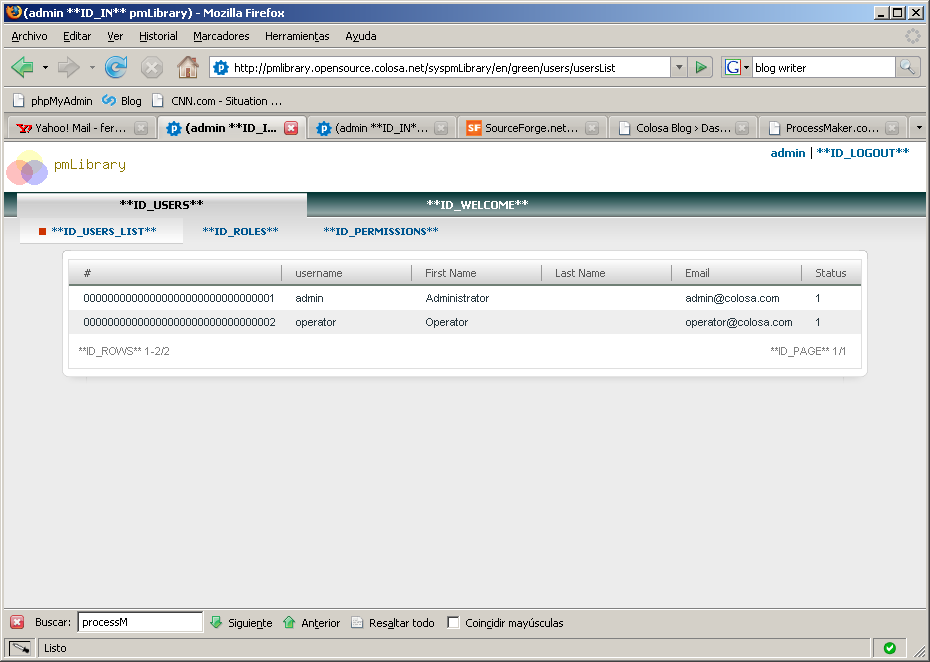Image resolution: width=930 pixels, height=662 pixels.
Task: Expand the tab list dropdown arrow
Action: (918, 128)
